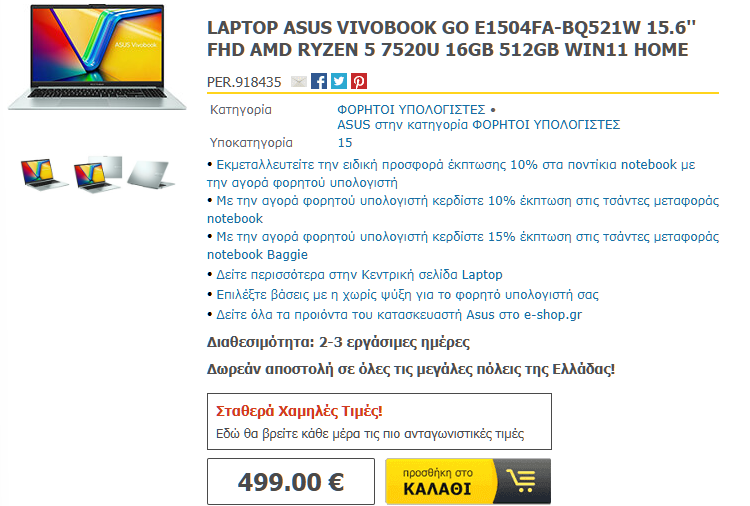Share the laptop on Facebook
This screenshot has height=506, width=750.
click(319, 81)
